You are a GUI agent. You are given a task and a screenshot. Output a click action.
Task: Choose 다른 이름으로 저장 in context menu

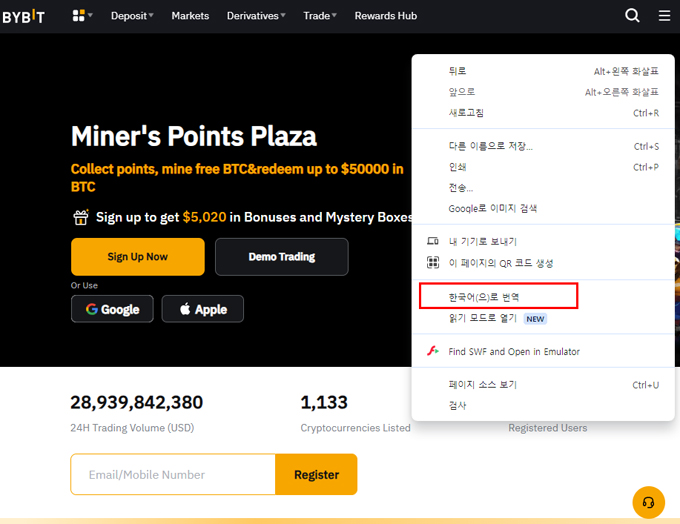[543, 146]
